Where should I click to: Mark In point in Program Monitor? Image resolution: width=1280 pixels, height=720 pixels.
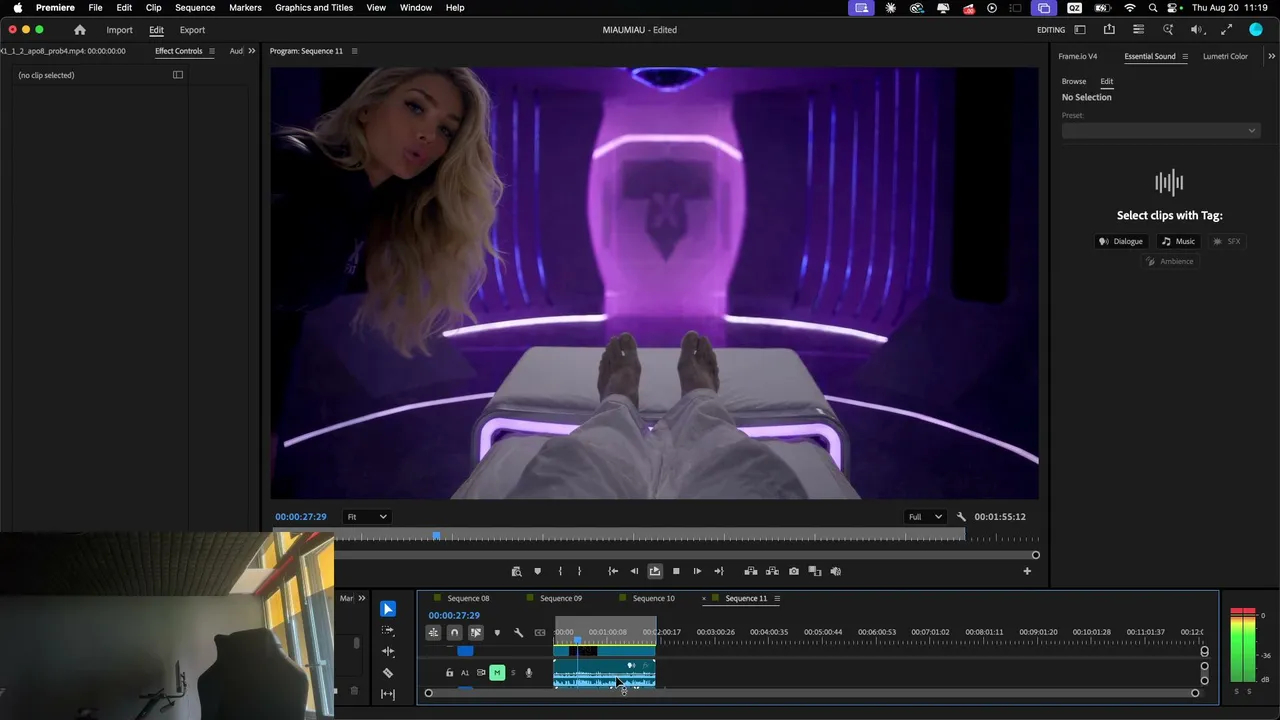(559, 571)
